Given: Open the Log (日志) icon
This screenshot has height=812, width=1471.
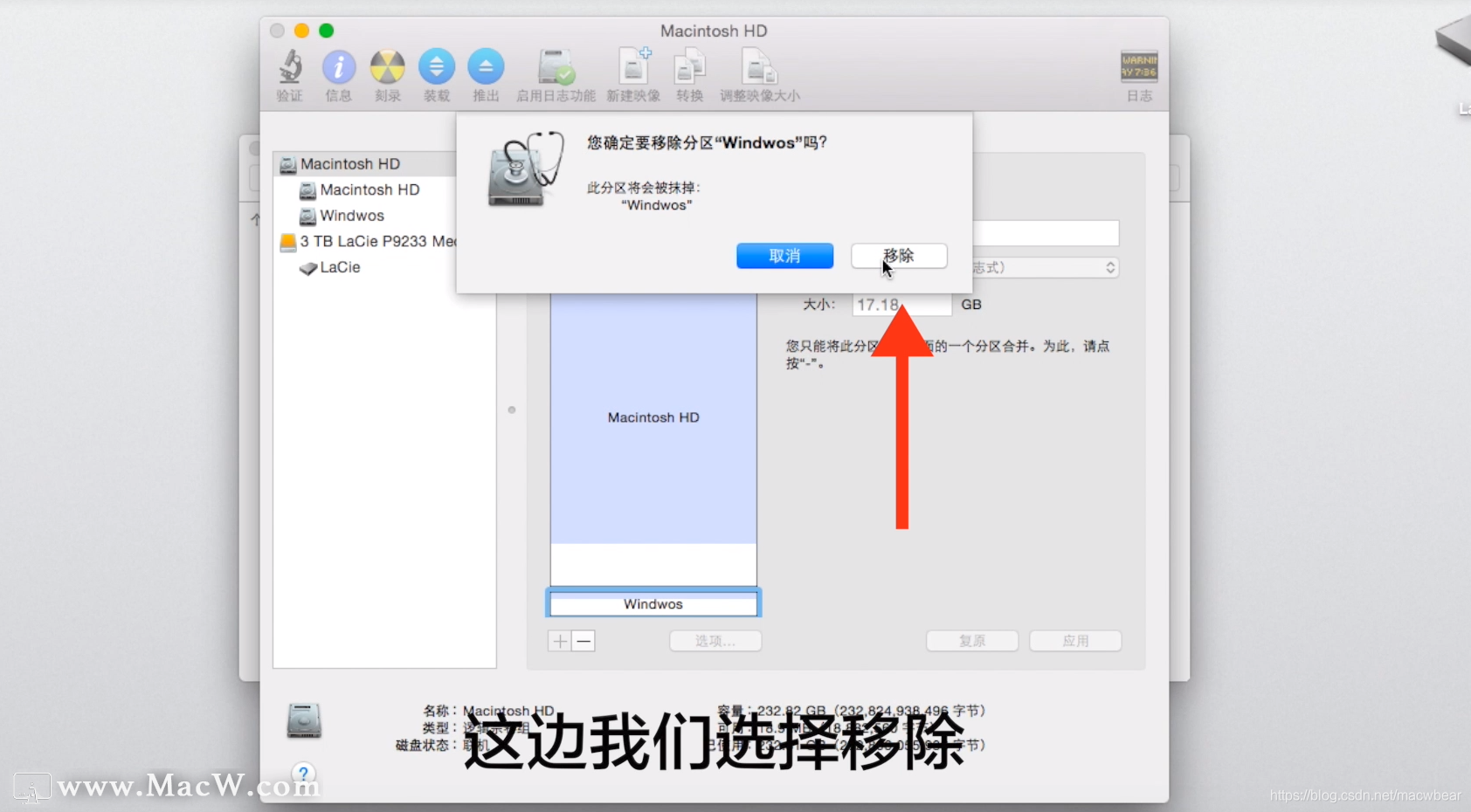Looking at the screenshot, I should pos(1139,66).
